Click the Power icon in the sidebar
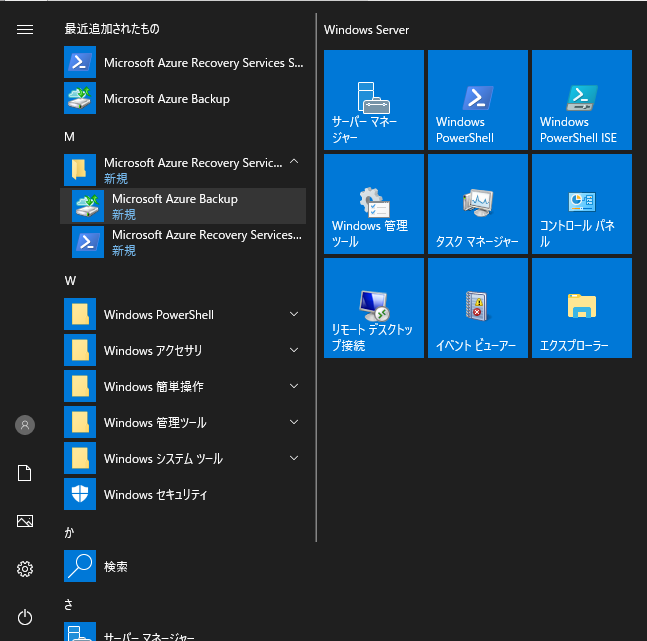 (25, 617)
